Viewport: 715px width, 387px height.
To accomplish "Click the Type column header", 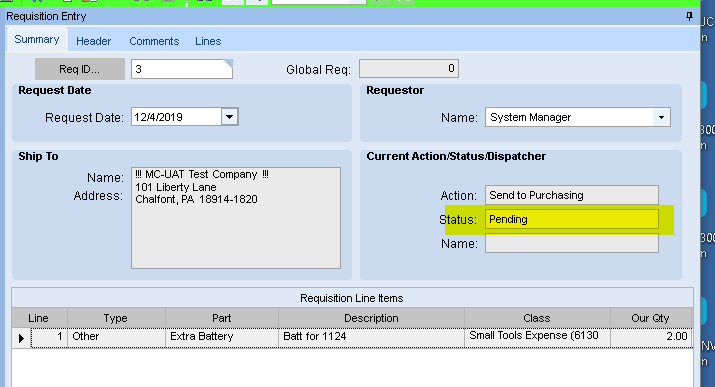I will point(116,318).
